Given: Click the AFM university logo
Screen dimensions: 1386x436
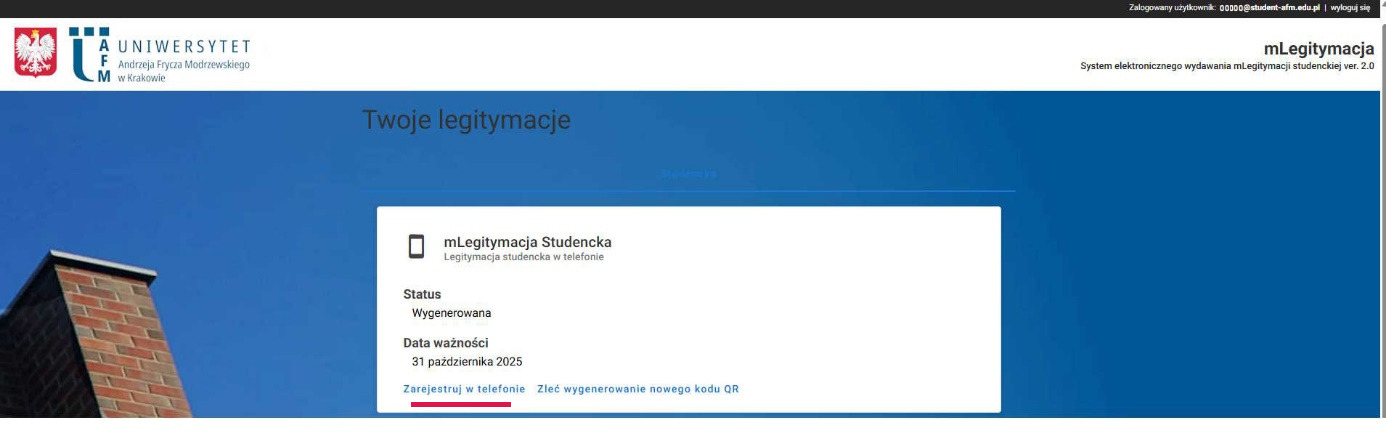Looking at the screenshot, I should click(x=90, y=54).
